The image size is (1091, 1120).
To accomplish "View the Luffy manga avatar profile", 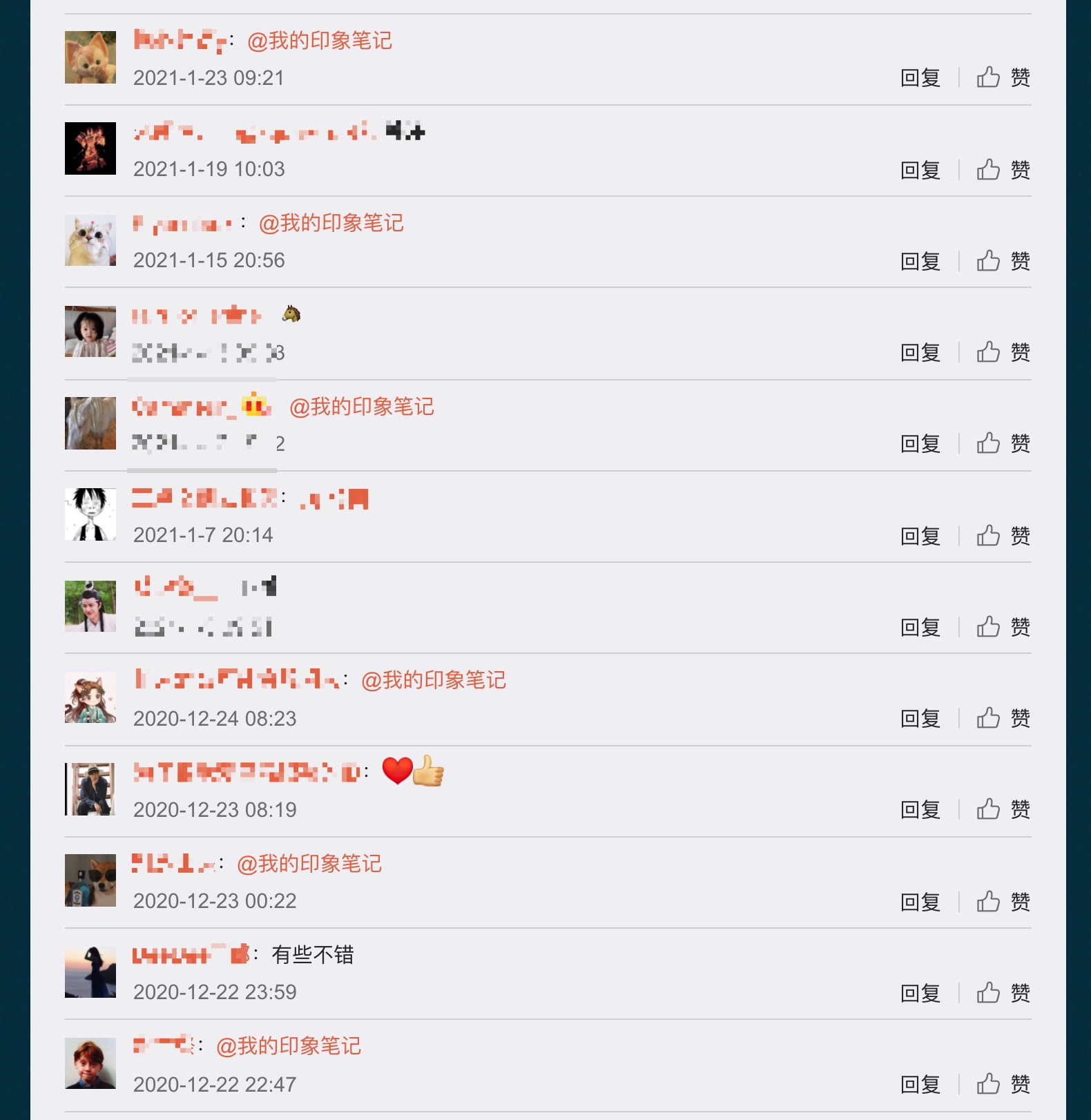I will click(x=90, y=514).
